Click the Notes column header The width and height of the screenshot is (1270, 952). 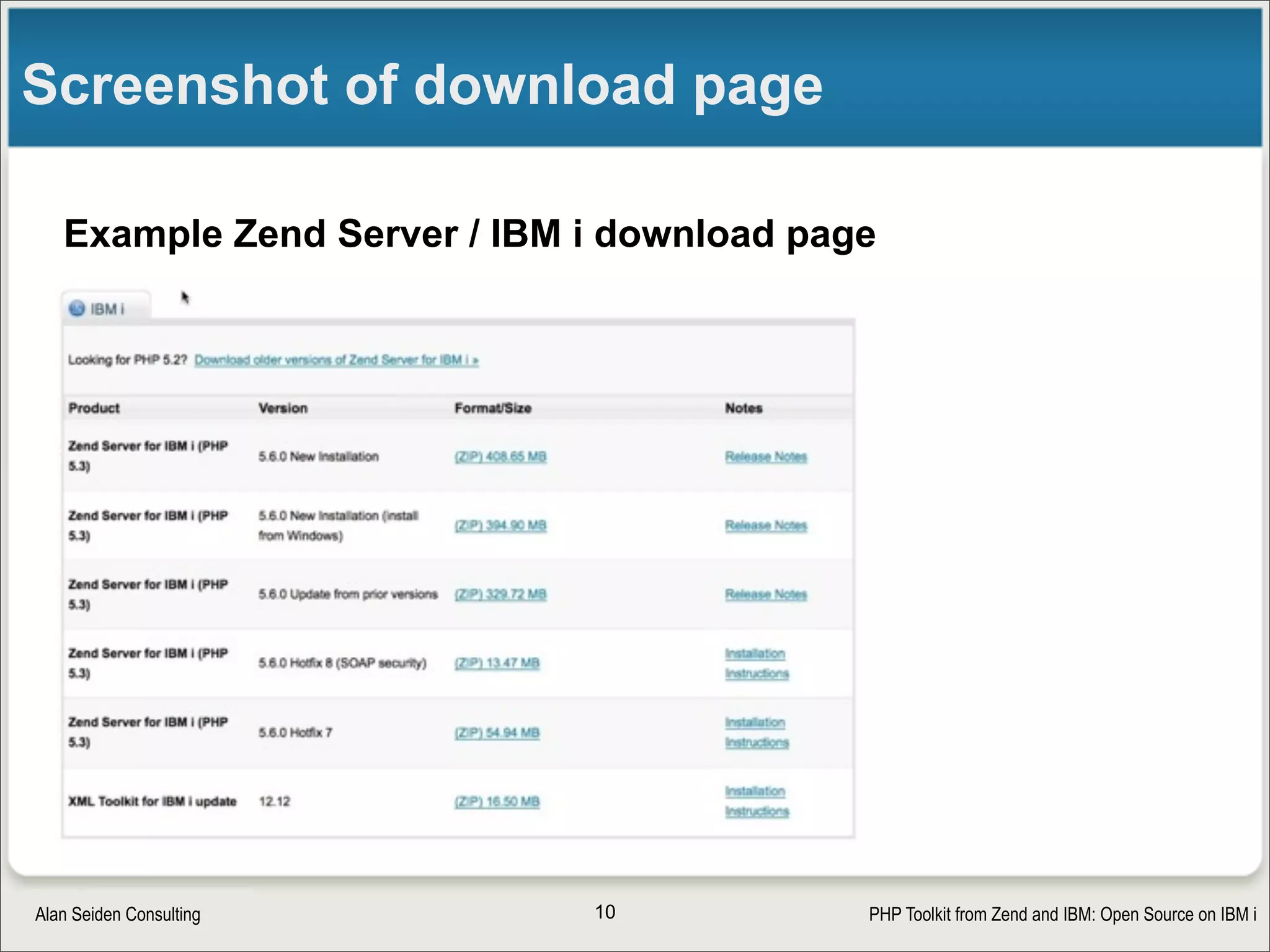744,408
